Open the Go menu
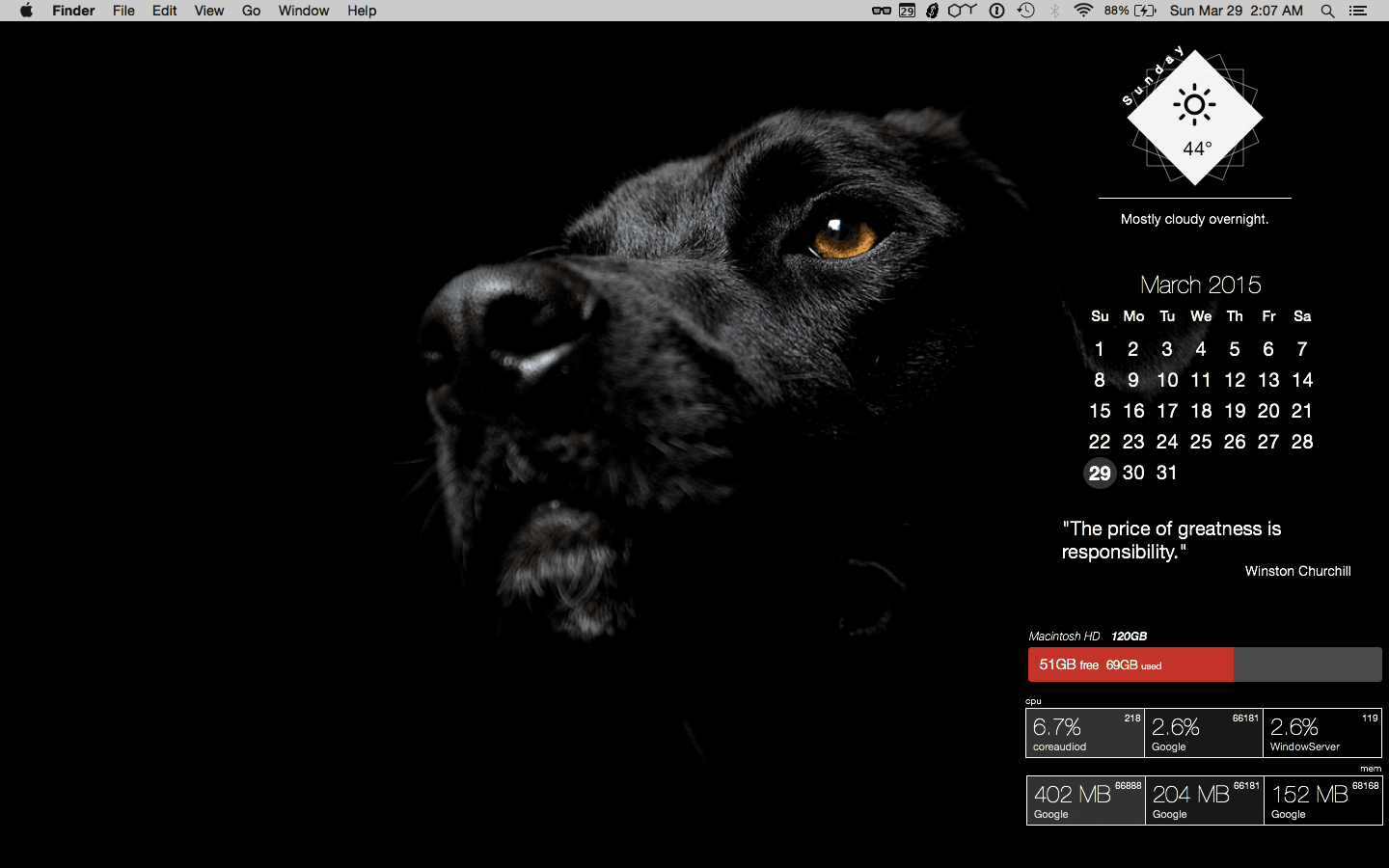The width and height of the screenshot is (1389, 868). pos(251,11)
